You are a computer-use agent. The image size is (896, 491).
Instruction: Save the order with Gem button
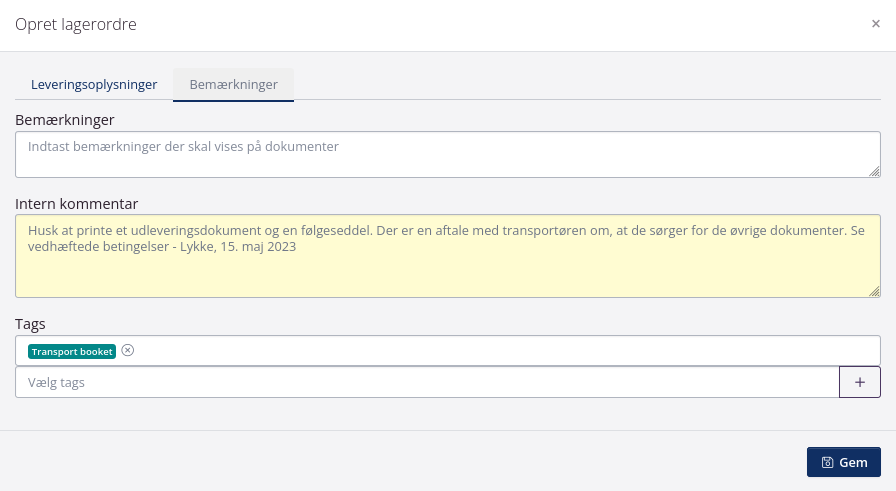843,463
